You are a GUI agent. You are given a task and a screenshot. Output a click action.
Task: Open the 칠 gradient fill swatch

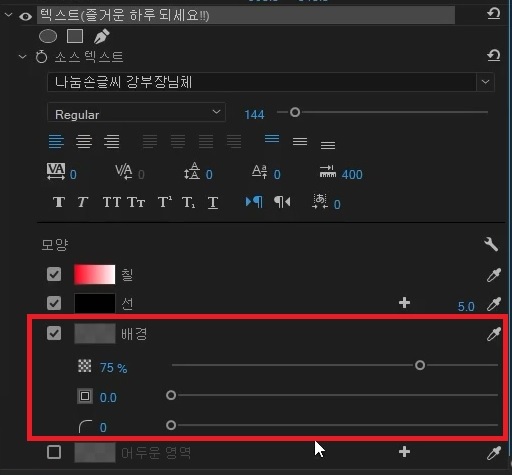click(x=95, y=274)
